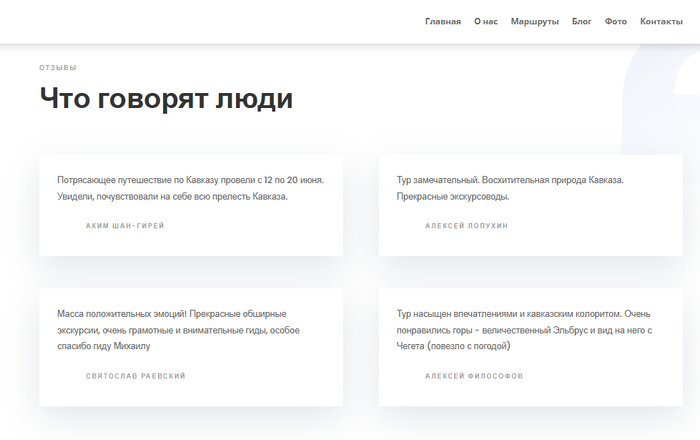Open the Главная menu item

442,21
